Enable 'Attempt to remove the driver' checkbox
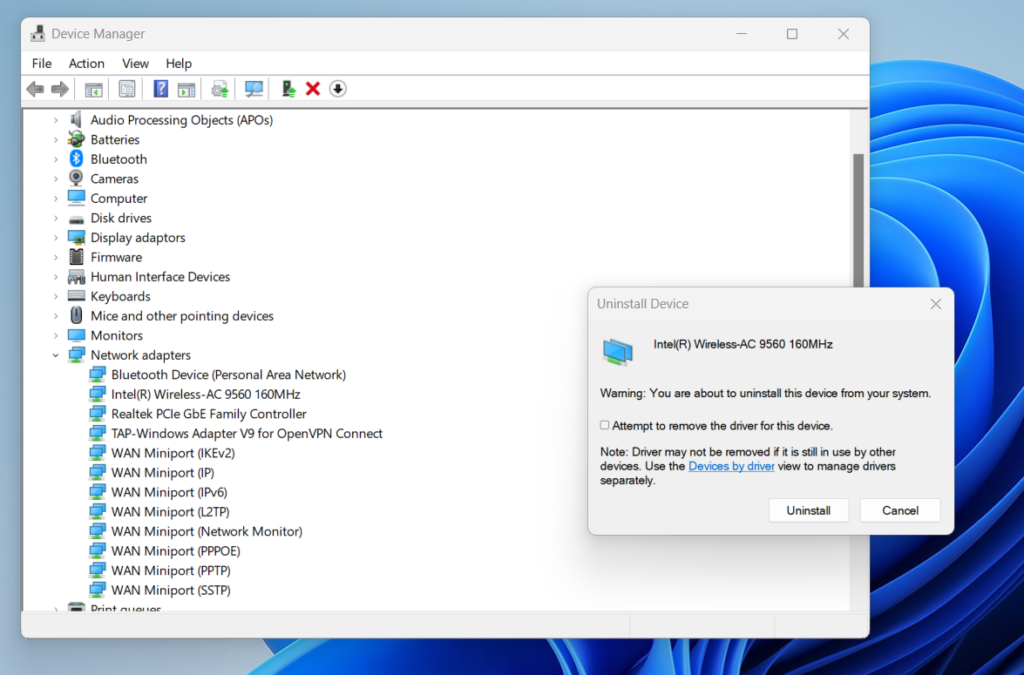 tap(604, 425)
